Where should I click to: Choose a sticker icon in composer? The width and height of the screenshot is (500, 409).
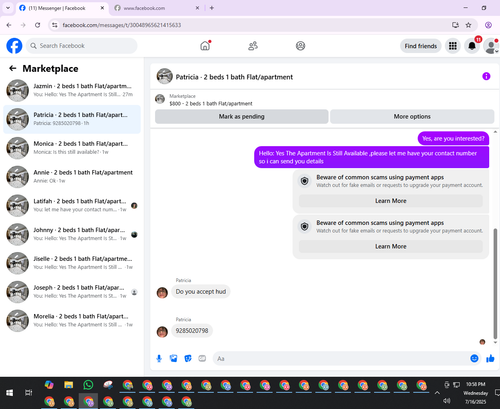[x=188, y=358]
